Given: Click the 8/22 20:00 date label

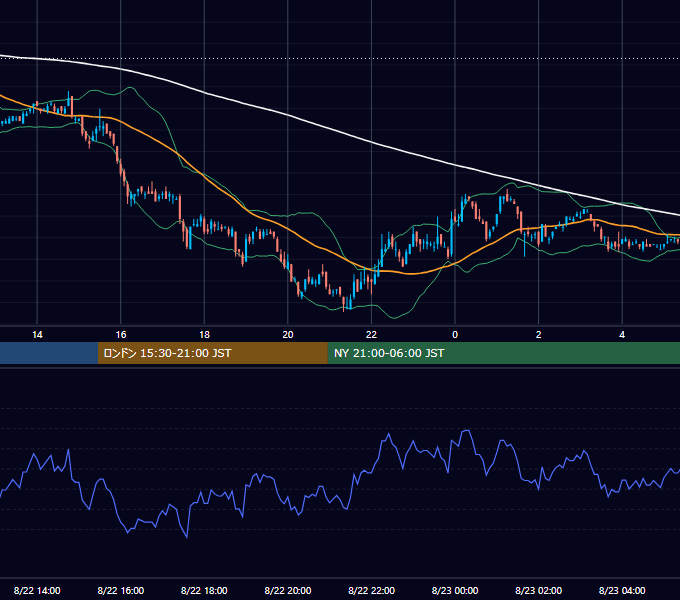Looking at the screenshot, I should [288, 590].
